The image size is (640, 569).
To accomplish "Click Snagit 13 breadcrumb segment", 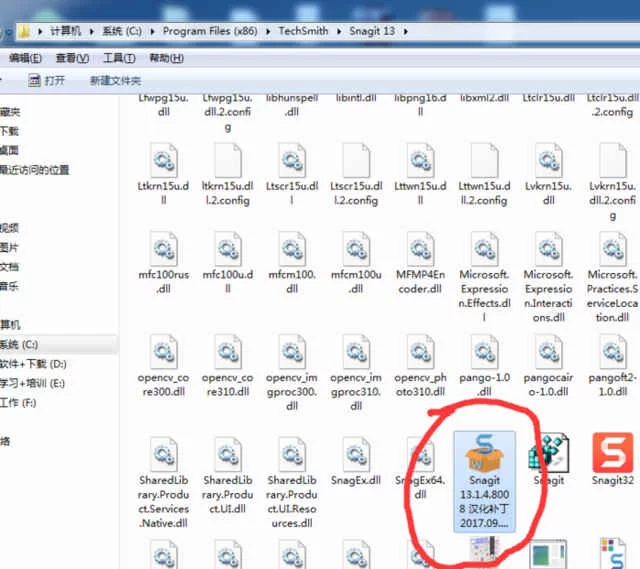I will pos(372,31).
